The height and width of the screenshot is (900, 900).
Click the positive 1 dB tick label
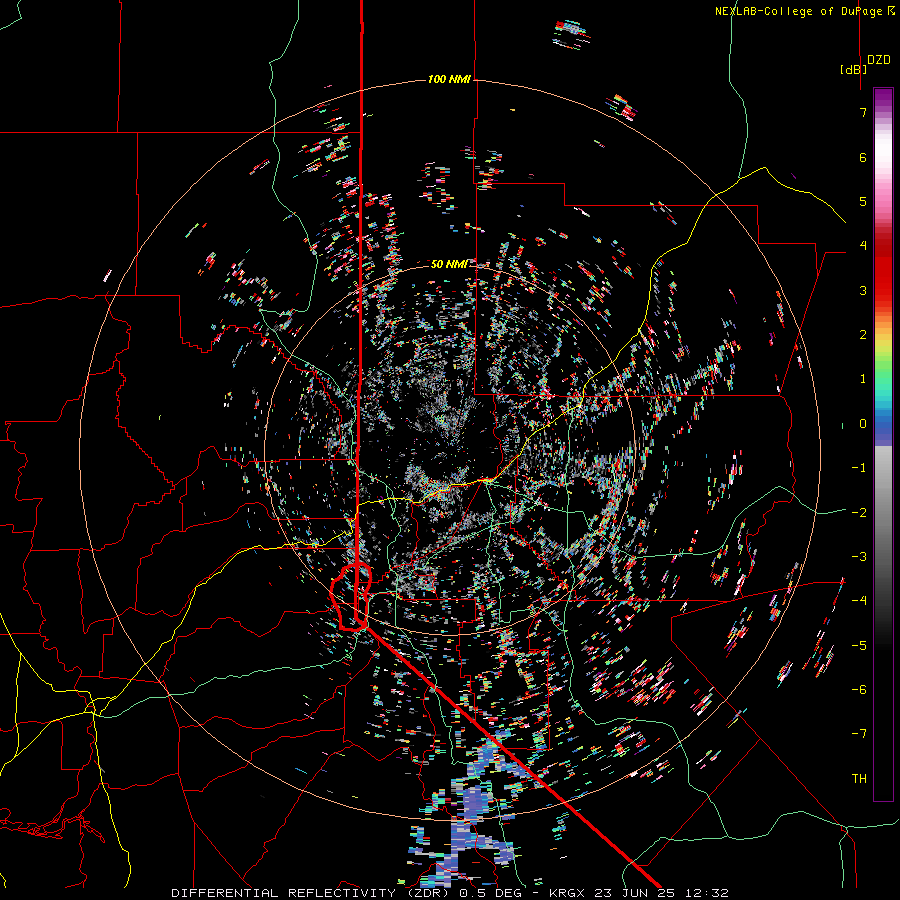[863, 379]
